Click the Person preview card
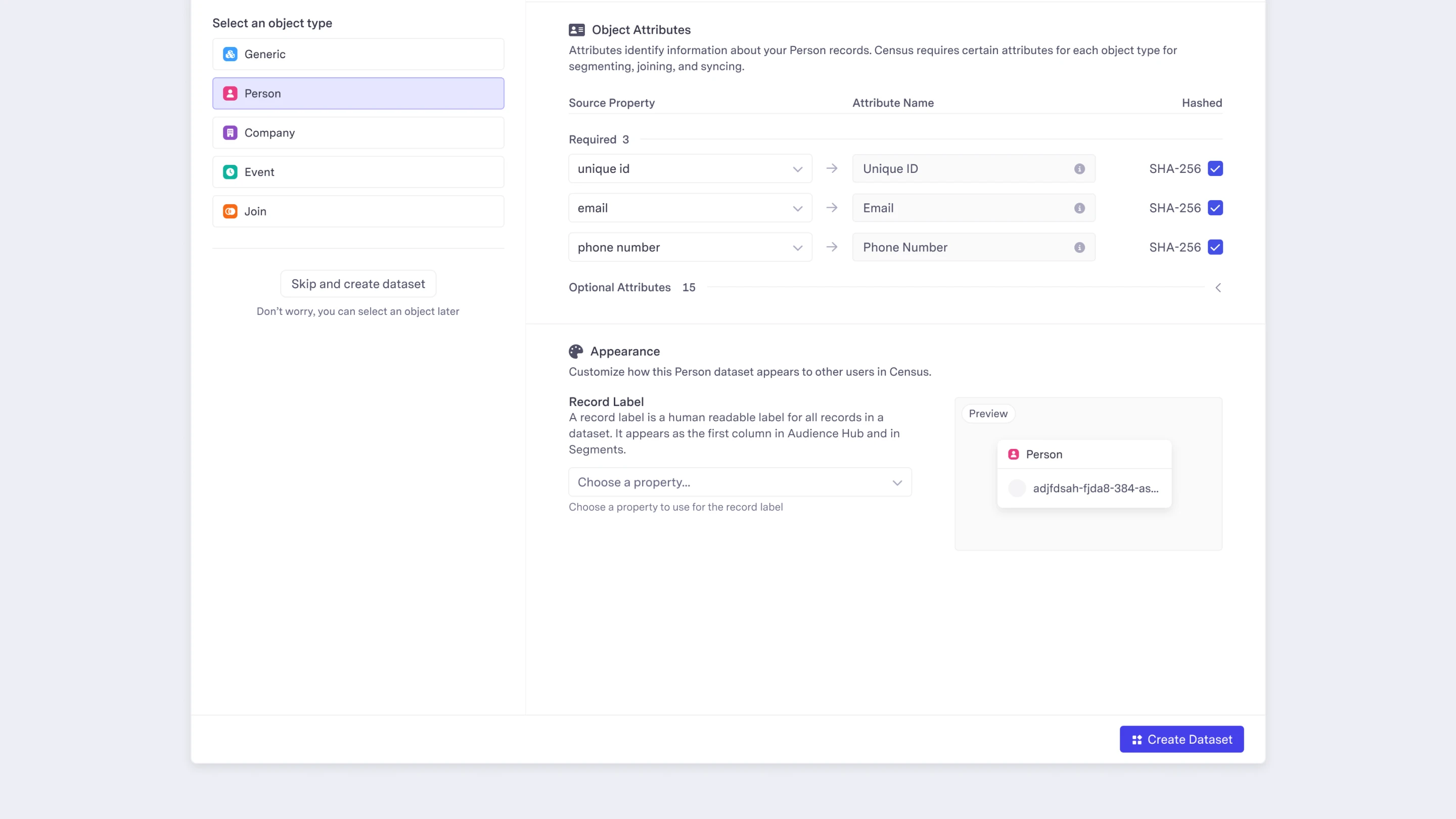This screenshot has width=1456, height=819. click(x=1083, y=474)
